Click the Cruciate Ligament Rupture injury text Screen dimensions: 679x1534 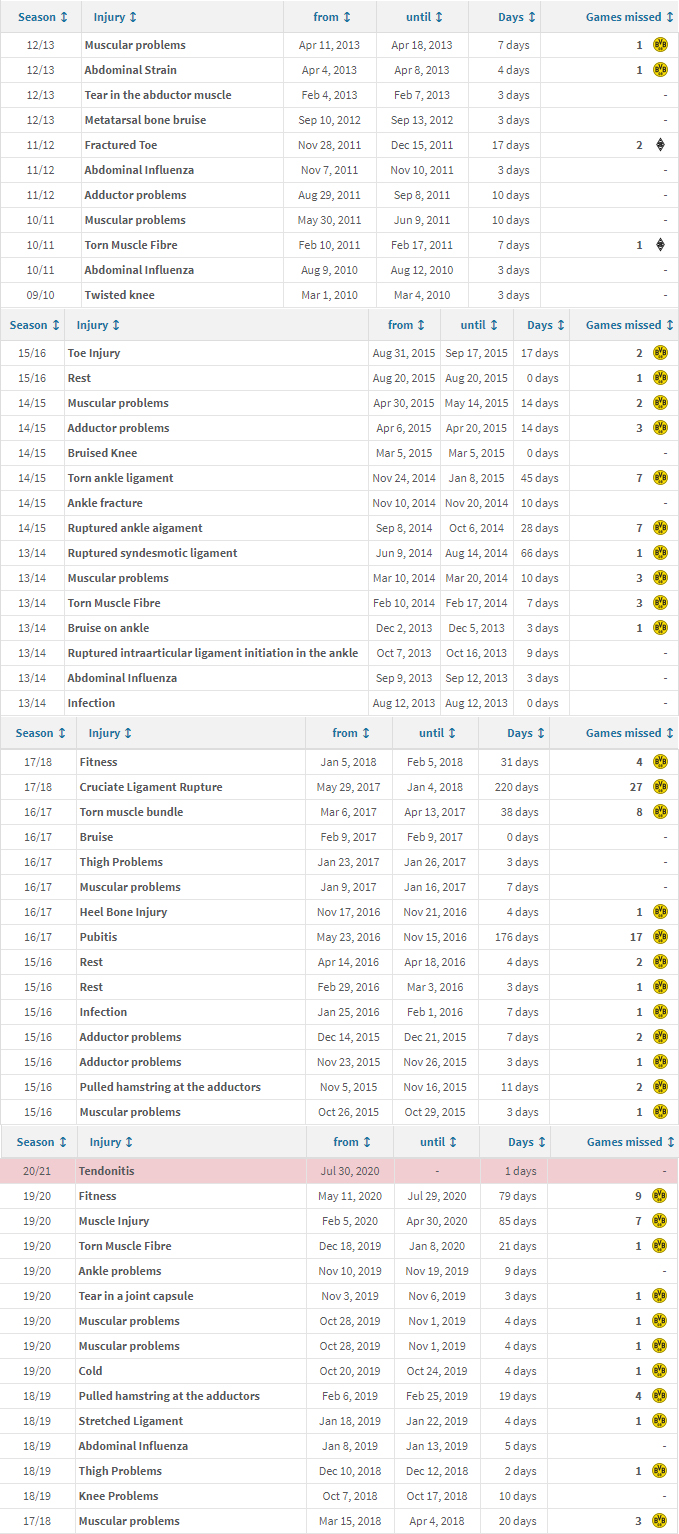[151, 787]
